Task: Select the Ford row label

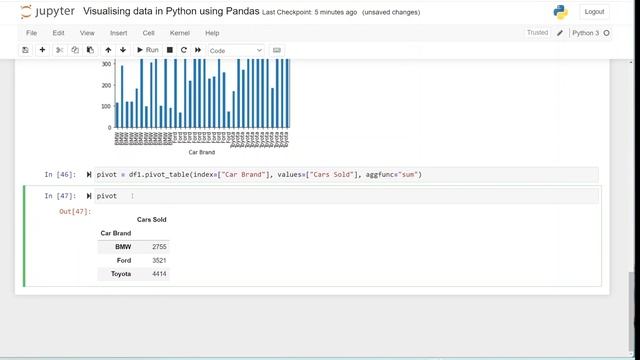Action: tap(124, 260)
